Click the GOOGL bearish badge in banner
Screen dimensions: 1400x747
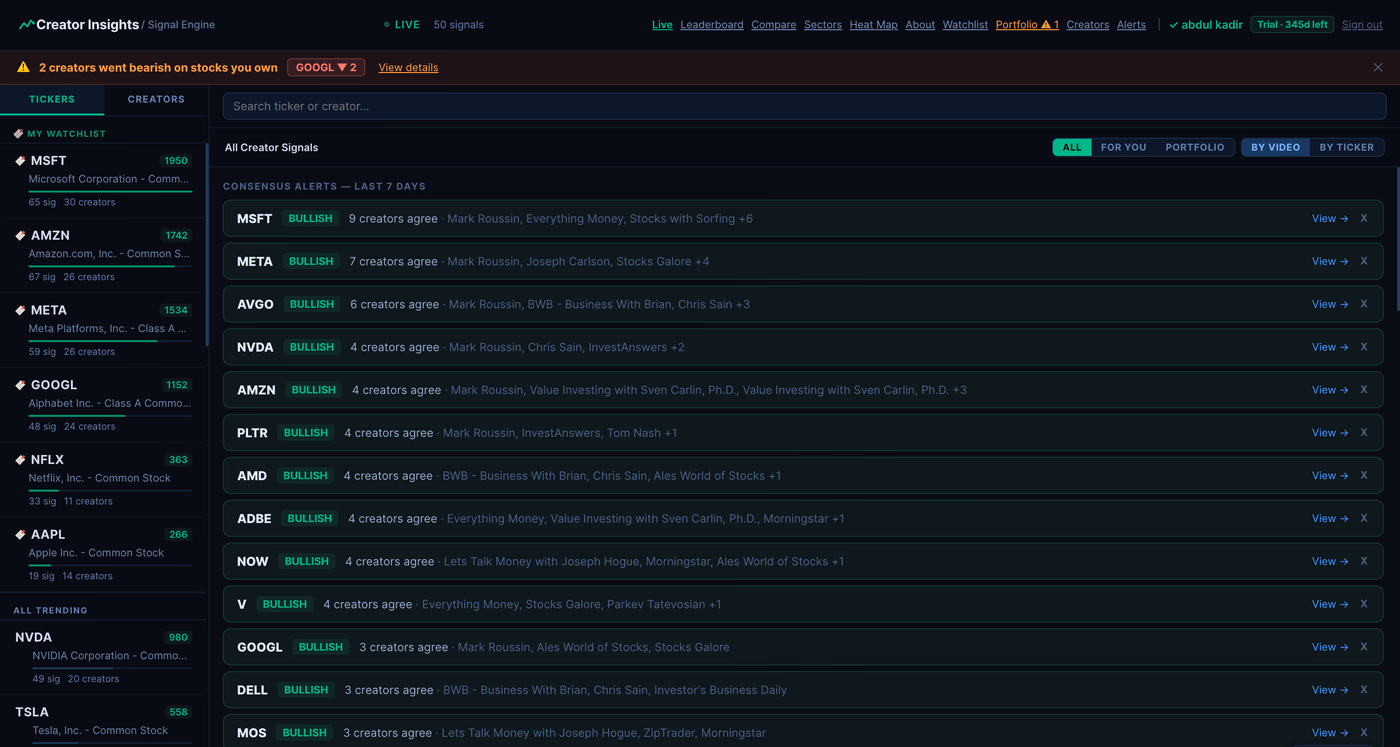coord(326,68)
